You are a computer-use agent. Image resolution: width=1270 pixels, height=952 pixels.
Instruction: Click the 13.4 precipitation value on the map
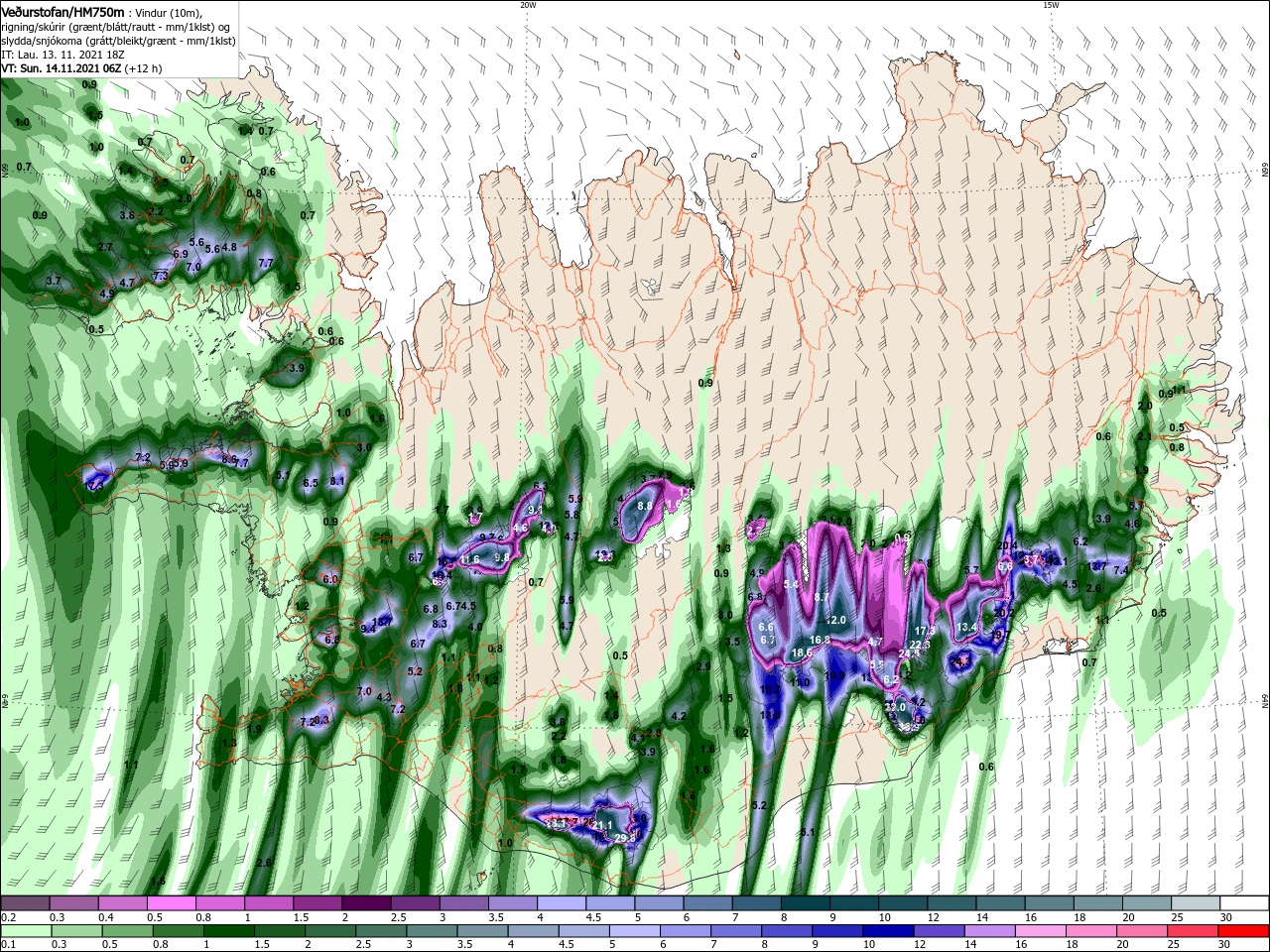966,628
